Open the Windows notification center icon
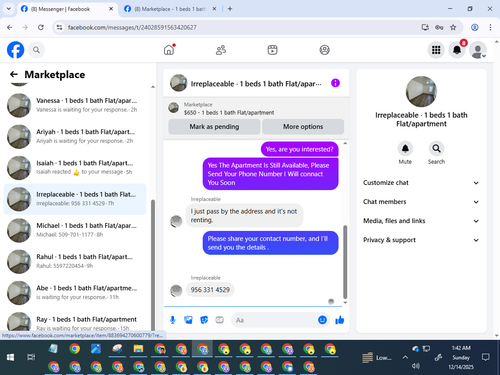 486,357
